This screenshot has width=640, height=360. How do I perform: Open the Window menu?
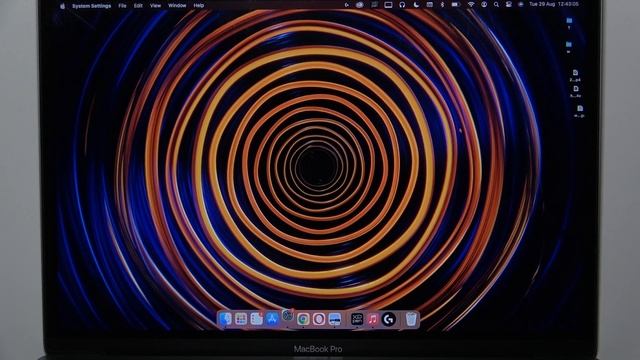[x=177, y=6]
